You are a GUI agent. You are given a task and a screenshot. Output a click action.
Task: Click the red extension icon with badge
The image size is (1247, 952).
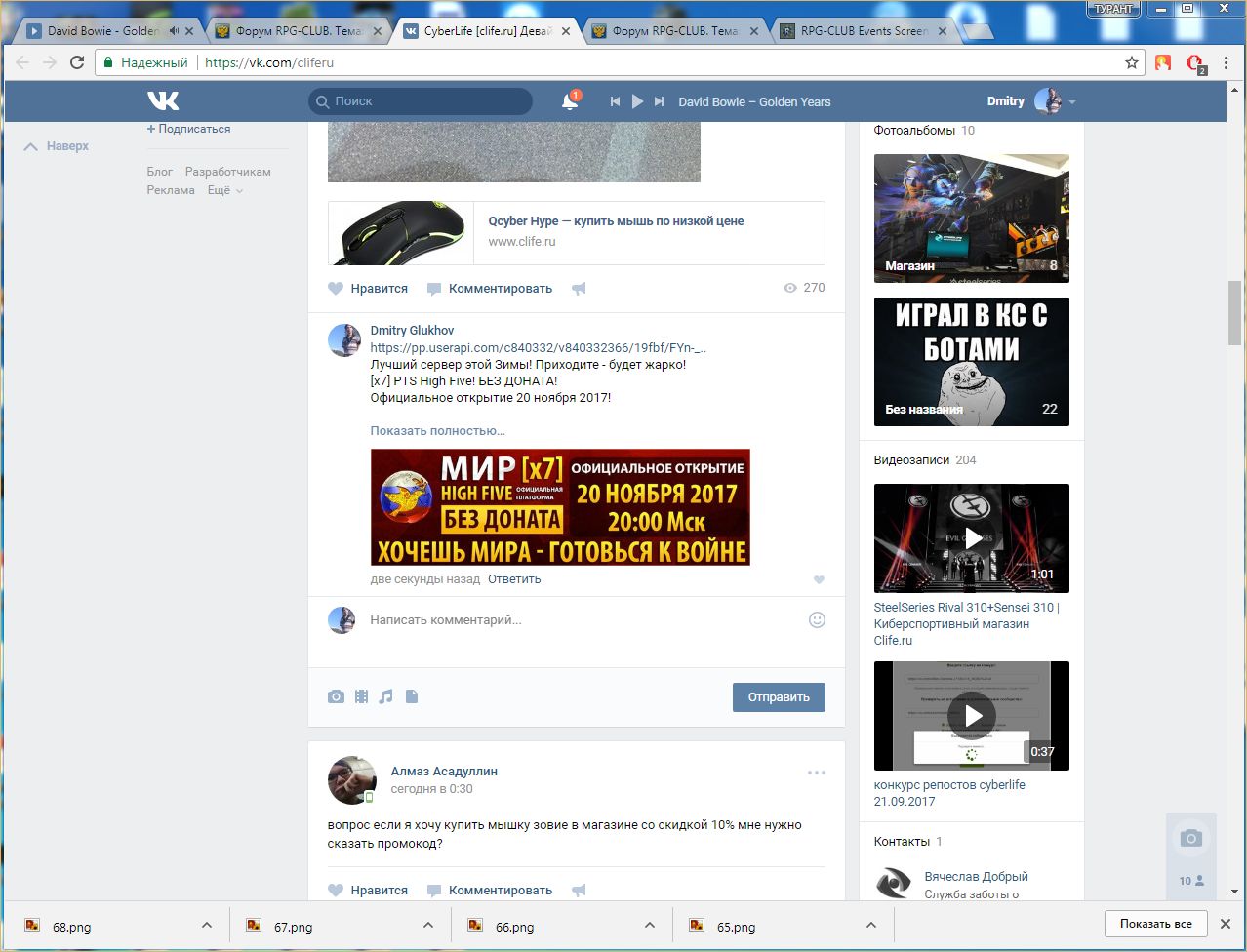[1195, 63]
